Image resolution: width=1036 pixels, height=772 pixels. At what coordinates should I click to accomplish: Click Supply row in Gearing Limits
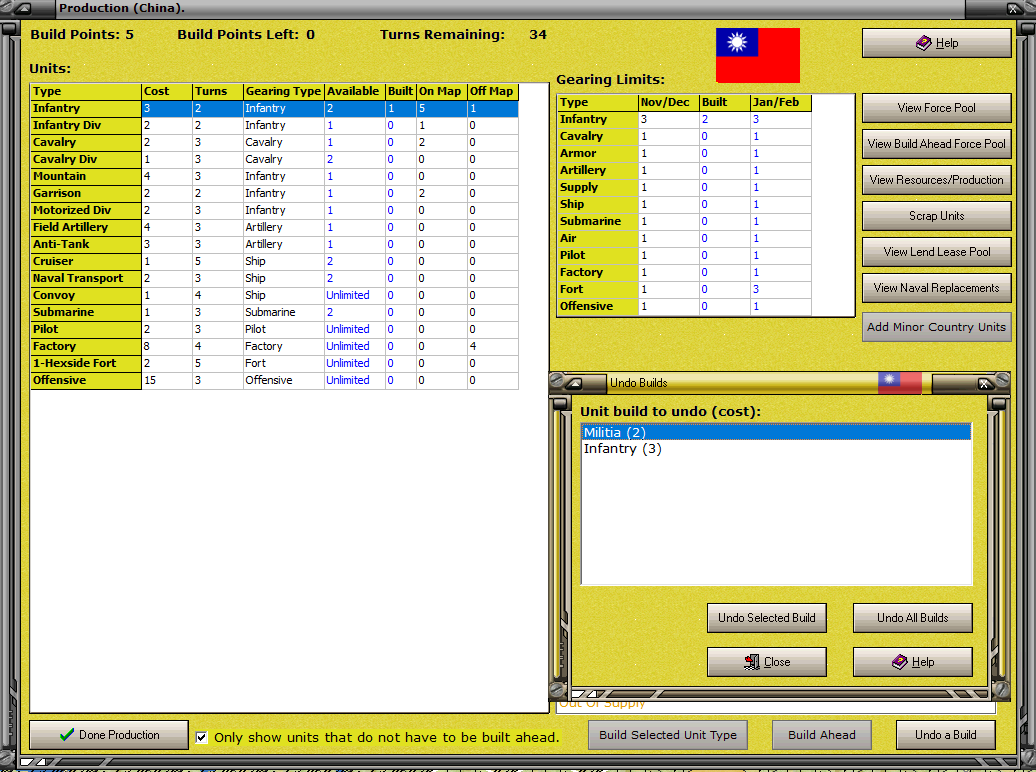pyautogui.click(x=684, y=187)
